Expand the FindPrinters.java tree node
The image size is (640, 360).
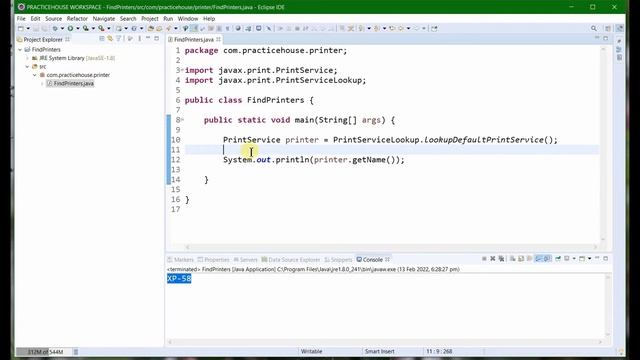pyautogui.click(x=42, y=83)
